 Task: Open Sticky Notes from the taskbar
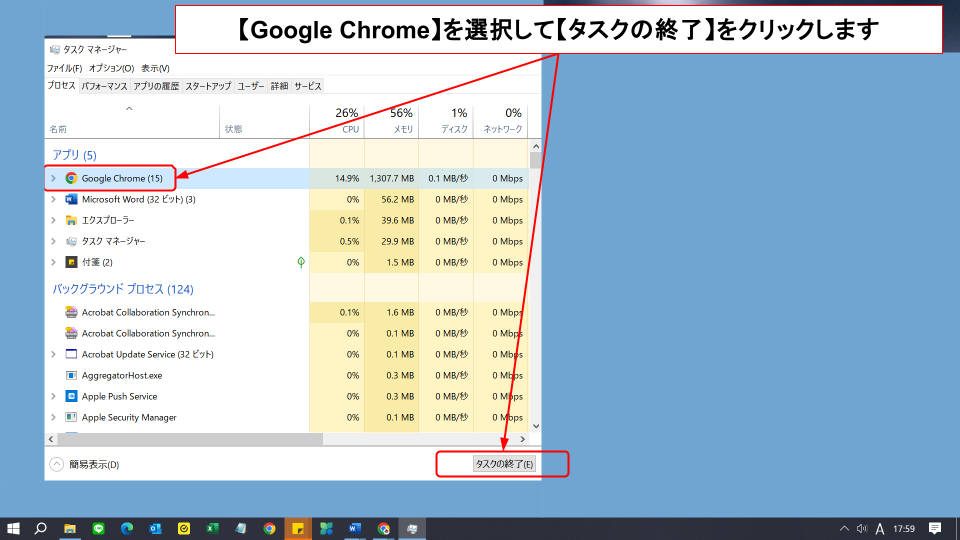pyautogui.click(x=298, y=528)
